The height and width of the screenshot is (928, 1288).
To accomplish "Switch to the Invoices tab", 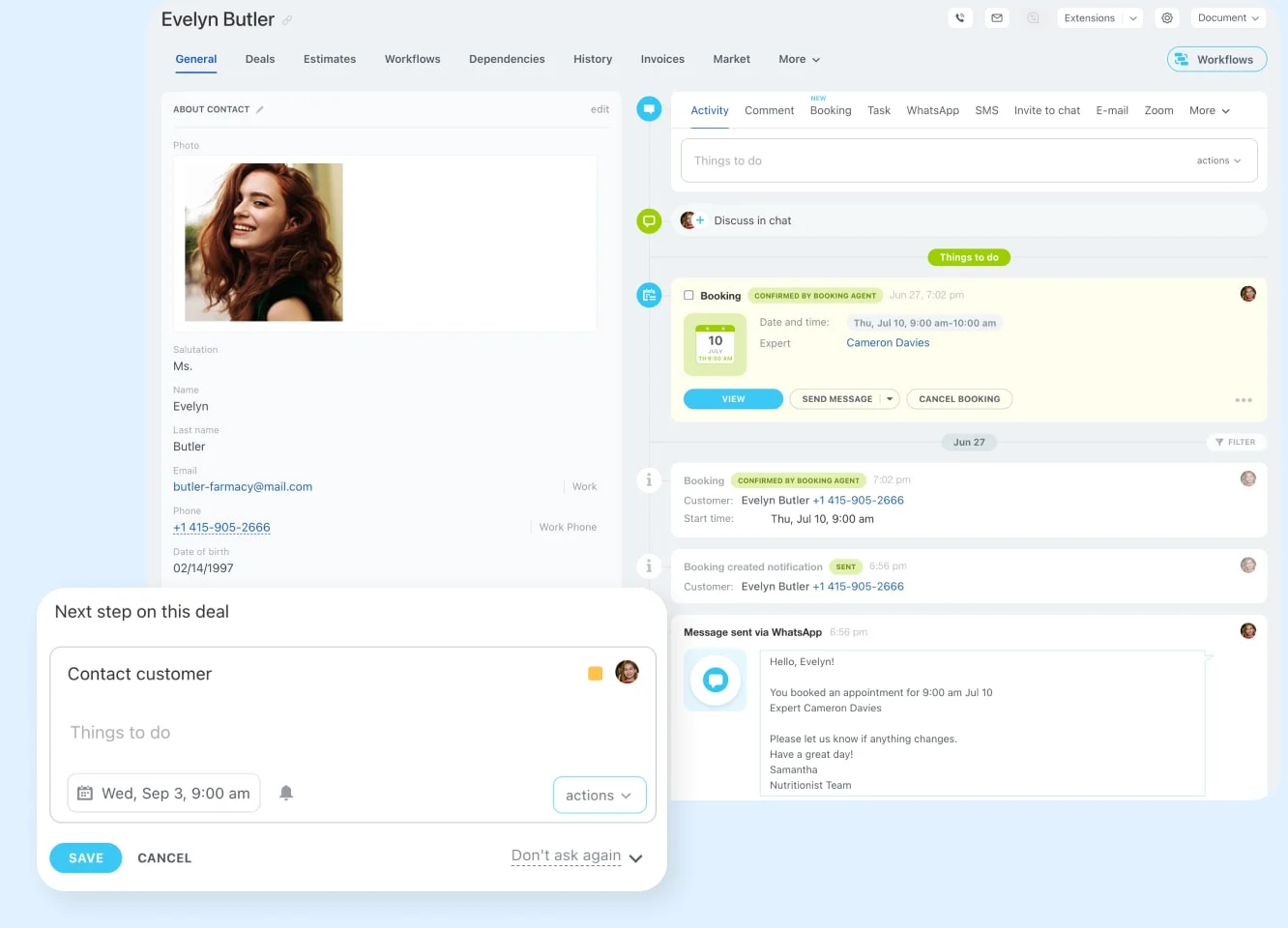I will 662,59.
